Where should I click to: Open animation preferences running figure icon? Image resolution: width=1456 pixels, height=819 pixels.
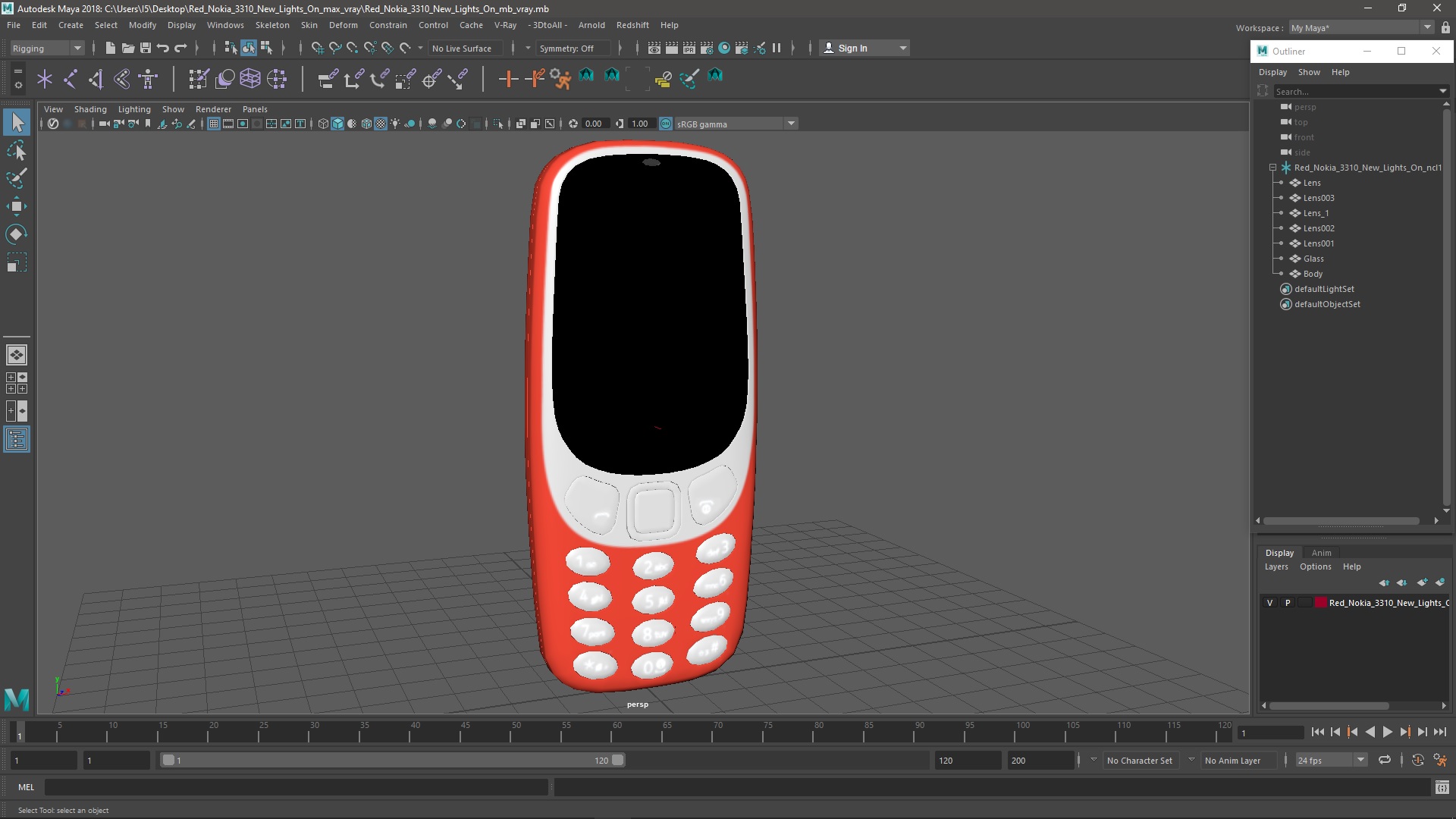(1440, 760)
